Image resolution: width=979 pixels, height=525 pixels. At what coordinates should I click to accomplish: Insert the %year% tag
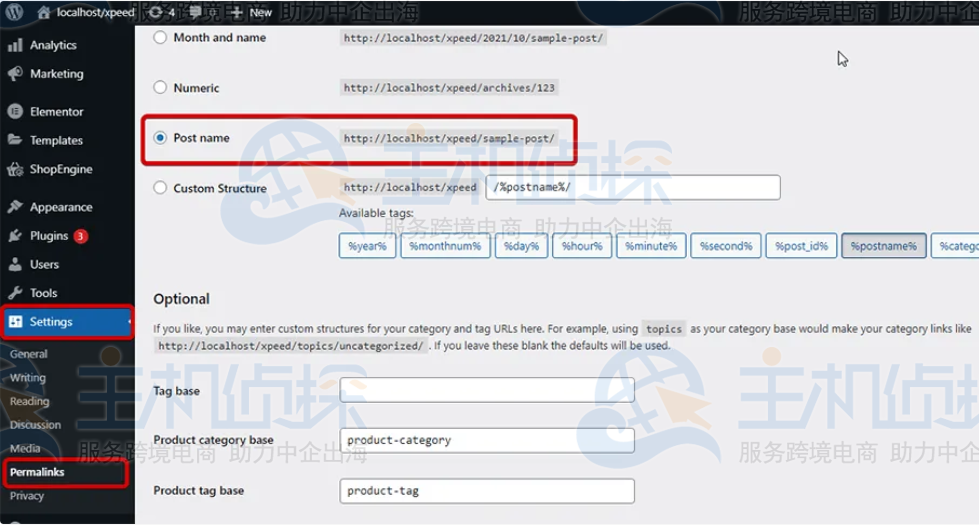pos(367,246)
